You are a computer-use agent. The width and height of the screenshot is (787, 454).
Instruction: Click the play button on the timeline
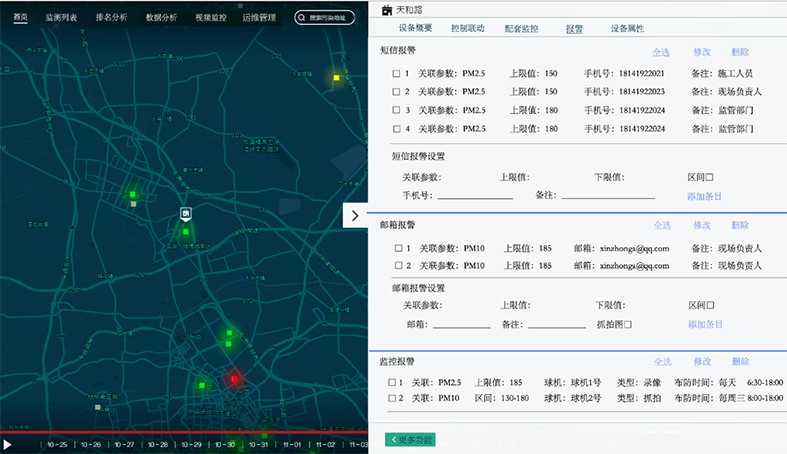7,444
